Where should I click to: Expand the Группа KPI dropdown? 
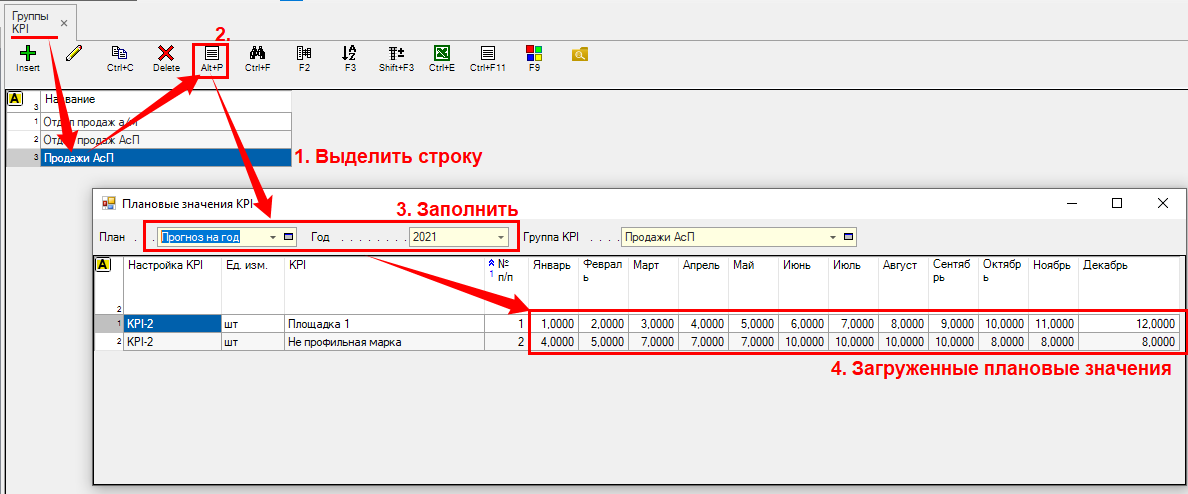[x=832, y=237]
